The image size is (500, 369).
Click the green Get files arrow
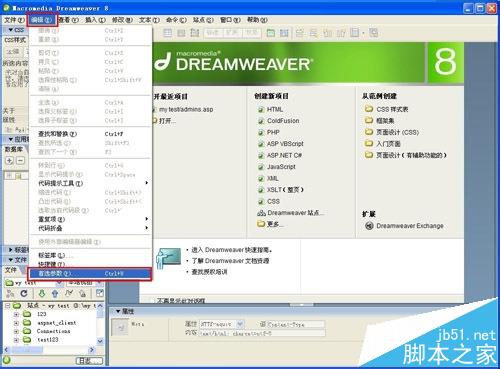click(41, 293)
